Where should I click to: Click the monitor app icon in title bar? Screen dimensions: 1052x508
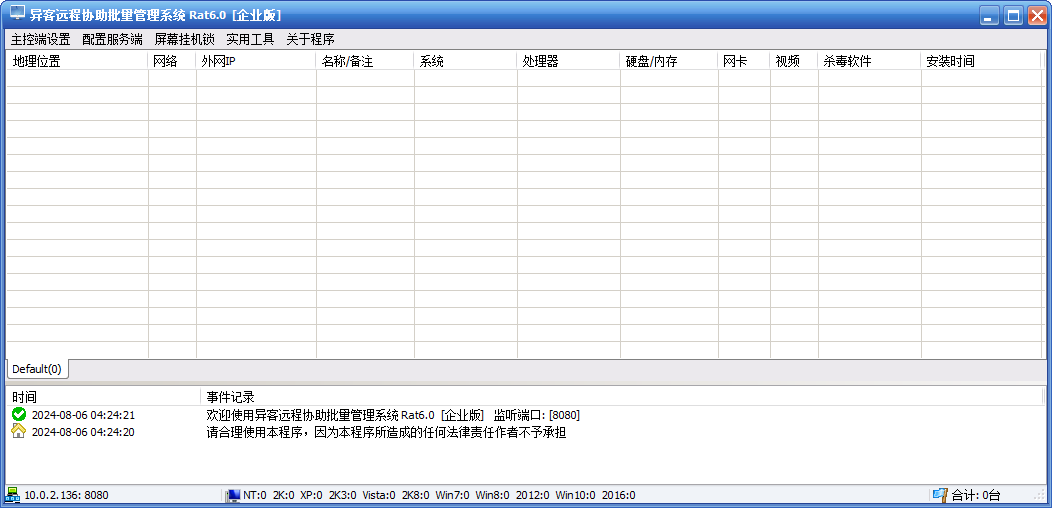(x=17, y=14)
